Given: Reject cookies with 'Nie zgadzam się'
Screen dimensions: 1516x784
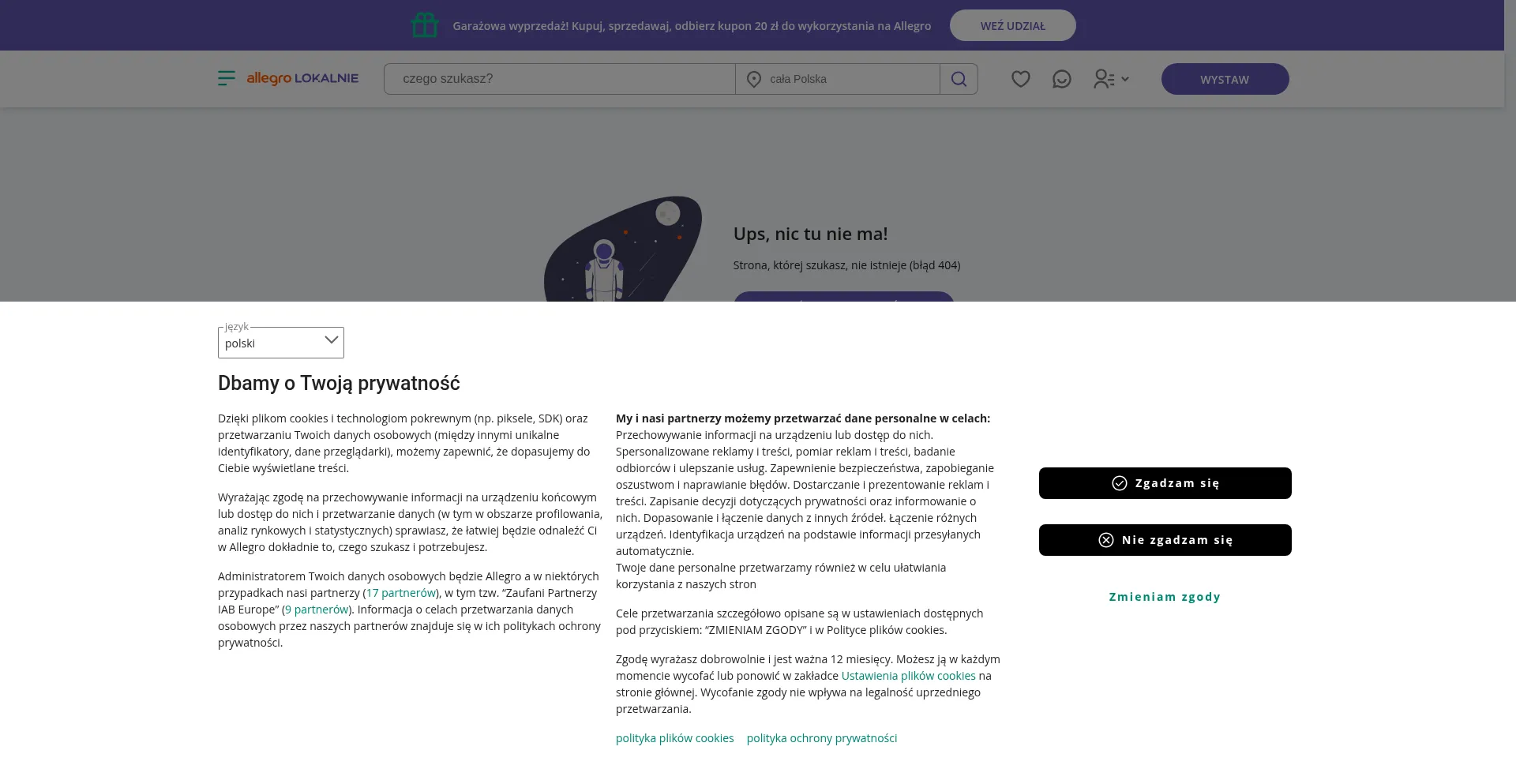Looking at the screenshot, I should 1165,540.
